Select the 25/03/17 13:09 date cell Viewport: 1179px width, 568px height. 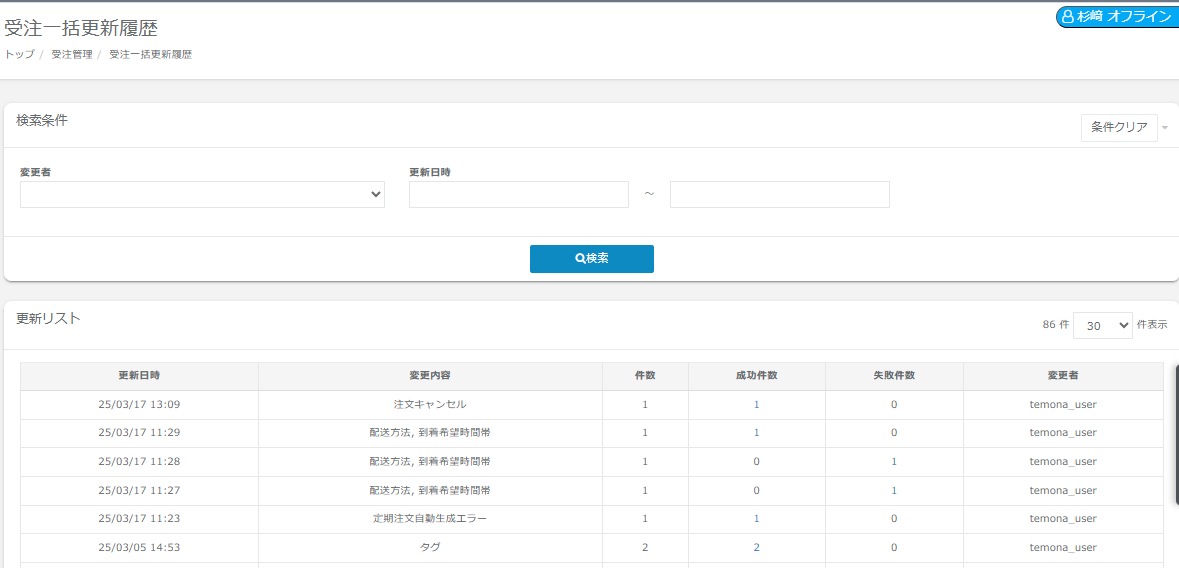tap(139, 404)
